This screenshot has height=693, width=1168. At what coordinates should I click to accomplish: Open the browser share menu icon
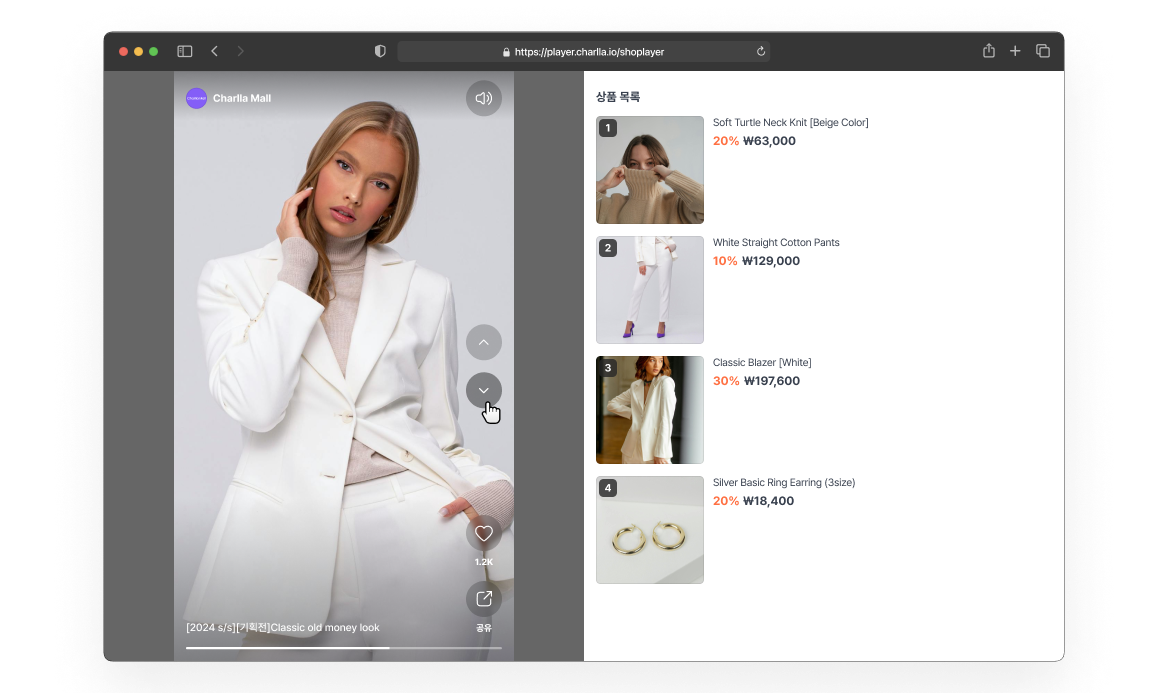pyautogui.click(x=989, y=51)
